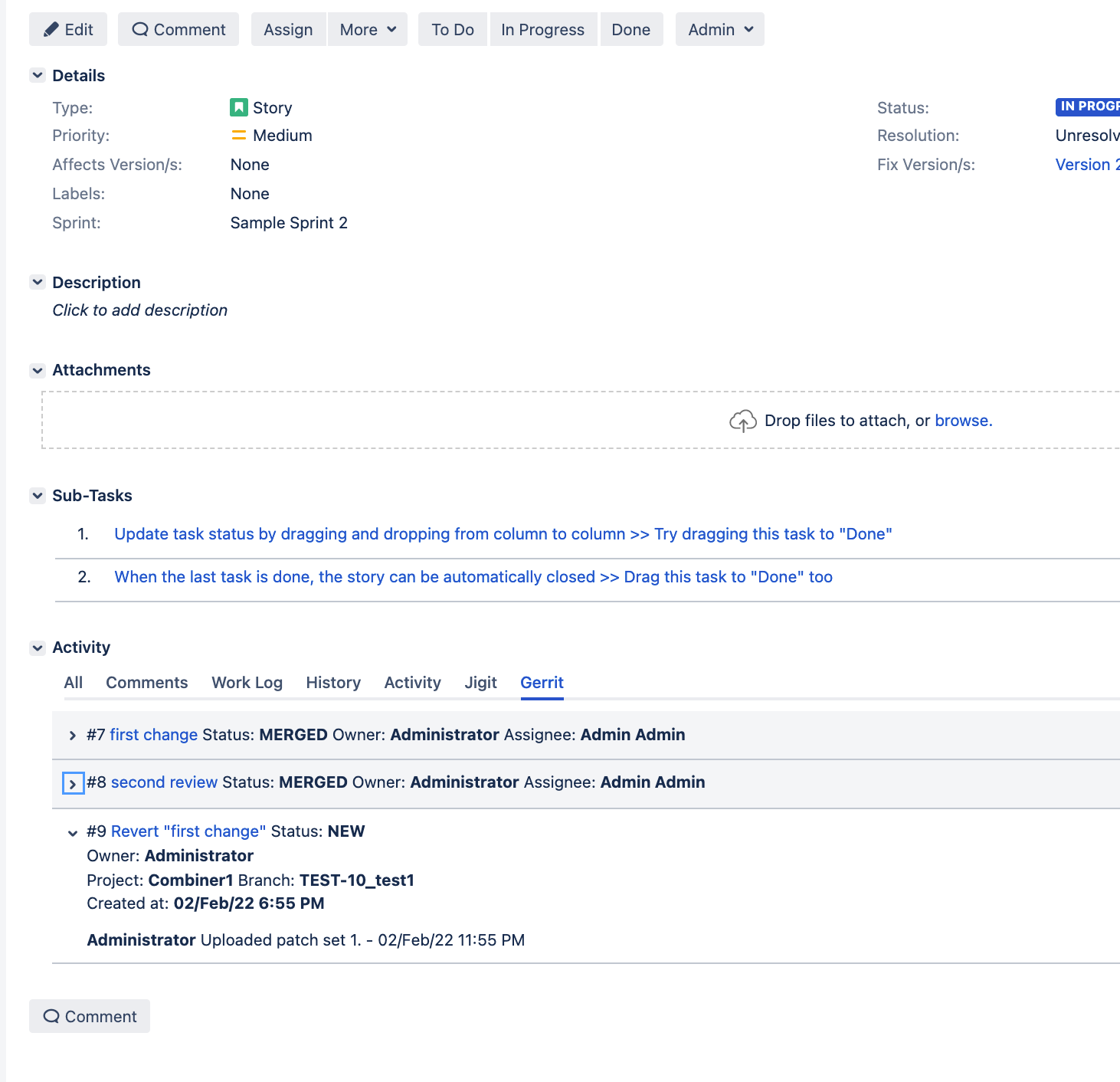The image size is (1120, 1082).
Task: Open the Admin dropdown
Action: 719,29
